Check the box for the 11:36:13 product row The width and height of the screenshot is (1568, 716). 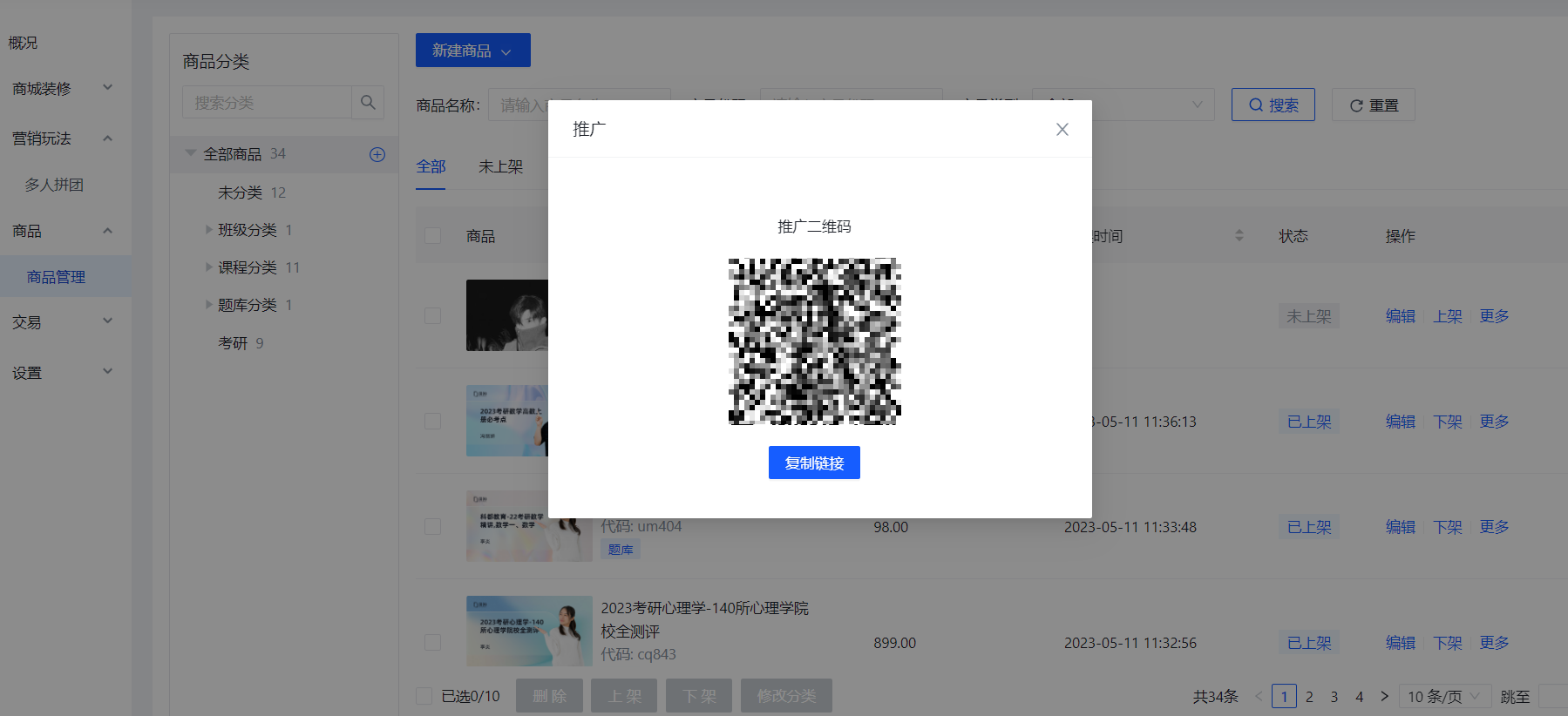pos(432,421)
